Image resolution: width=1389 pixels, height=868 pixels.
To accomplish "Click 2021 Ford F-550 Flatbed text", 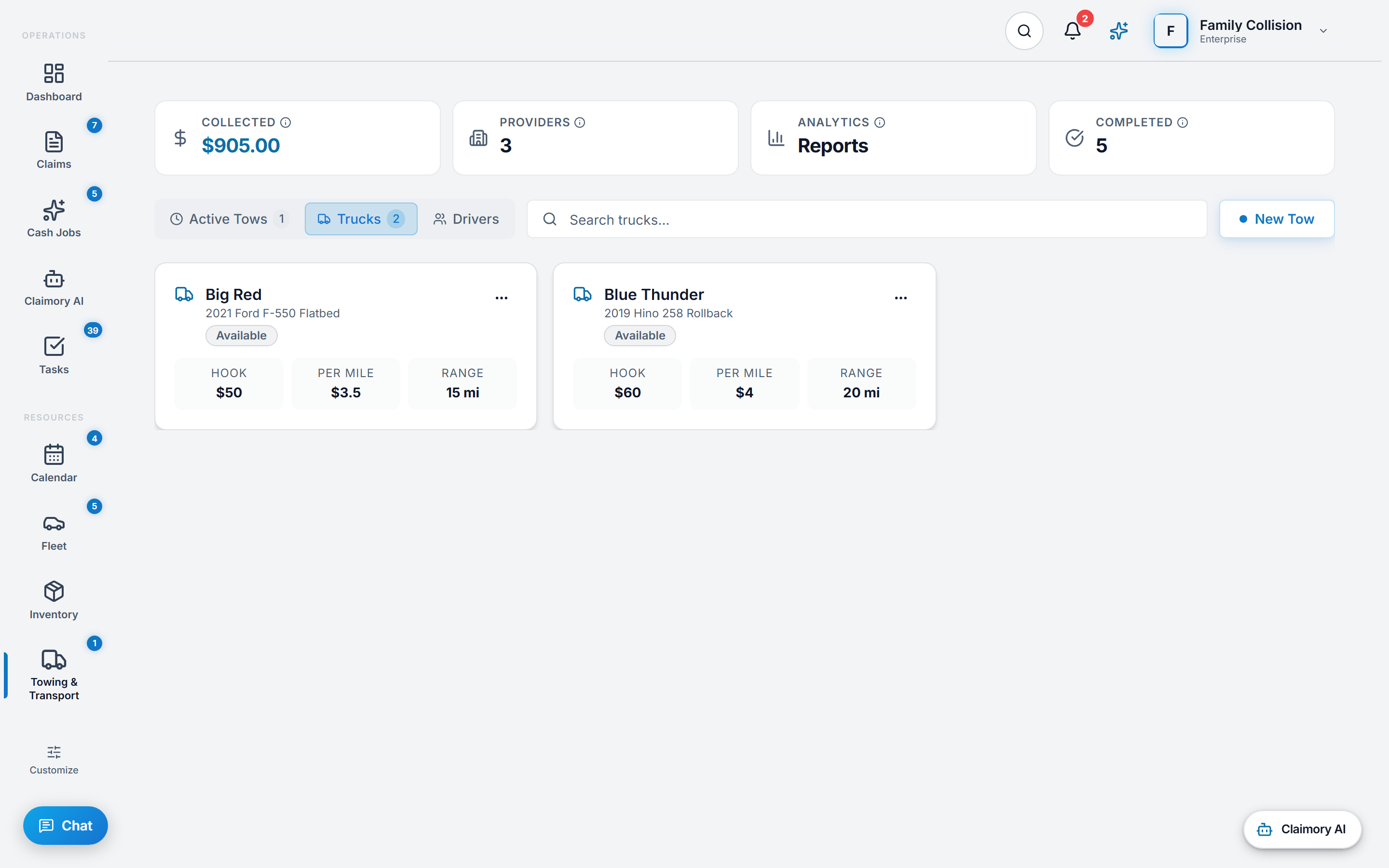I will [x=272, y=313].
